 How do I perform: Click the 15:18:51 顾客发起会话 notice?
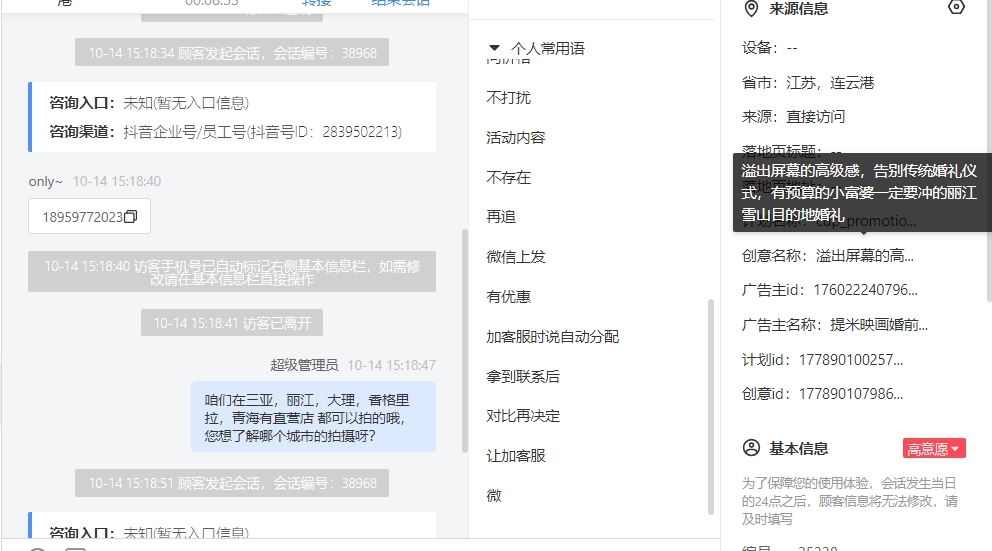[x=232, y=483]
